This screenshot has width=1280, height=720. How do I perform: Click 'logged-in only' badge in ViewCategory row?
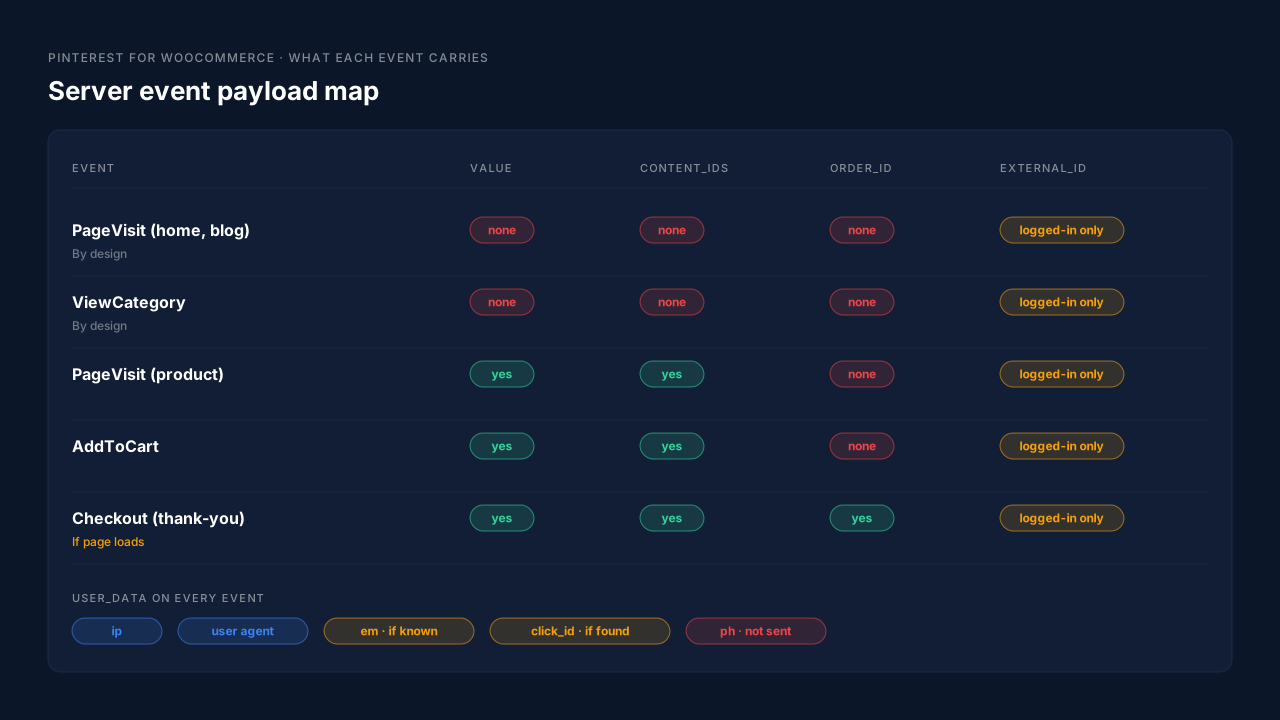pyautogui.click(x=1062, y=302)
